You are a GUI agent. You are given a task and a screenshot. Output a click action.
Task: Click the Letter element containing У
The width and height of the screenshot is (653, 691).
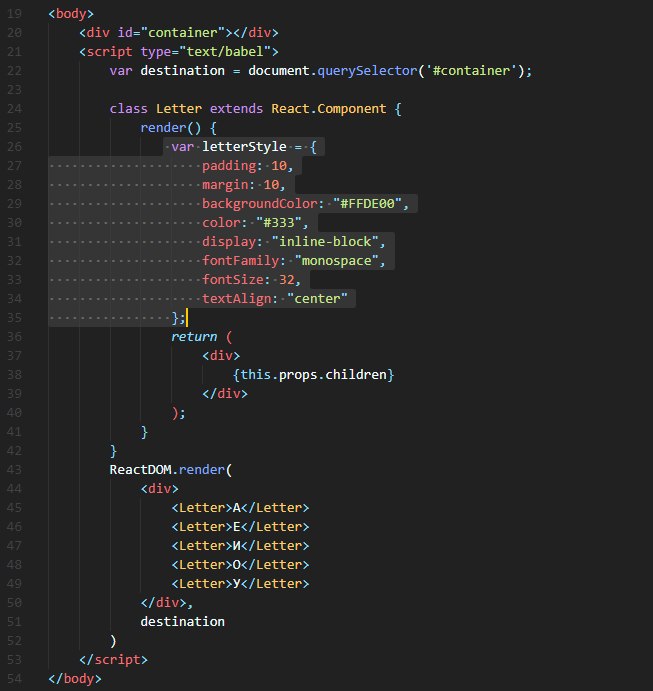(240, 583)
